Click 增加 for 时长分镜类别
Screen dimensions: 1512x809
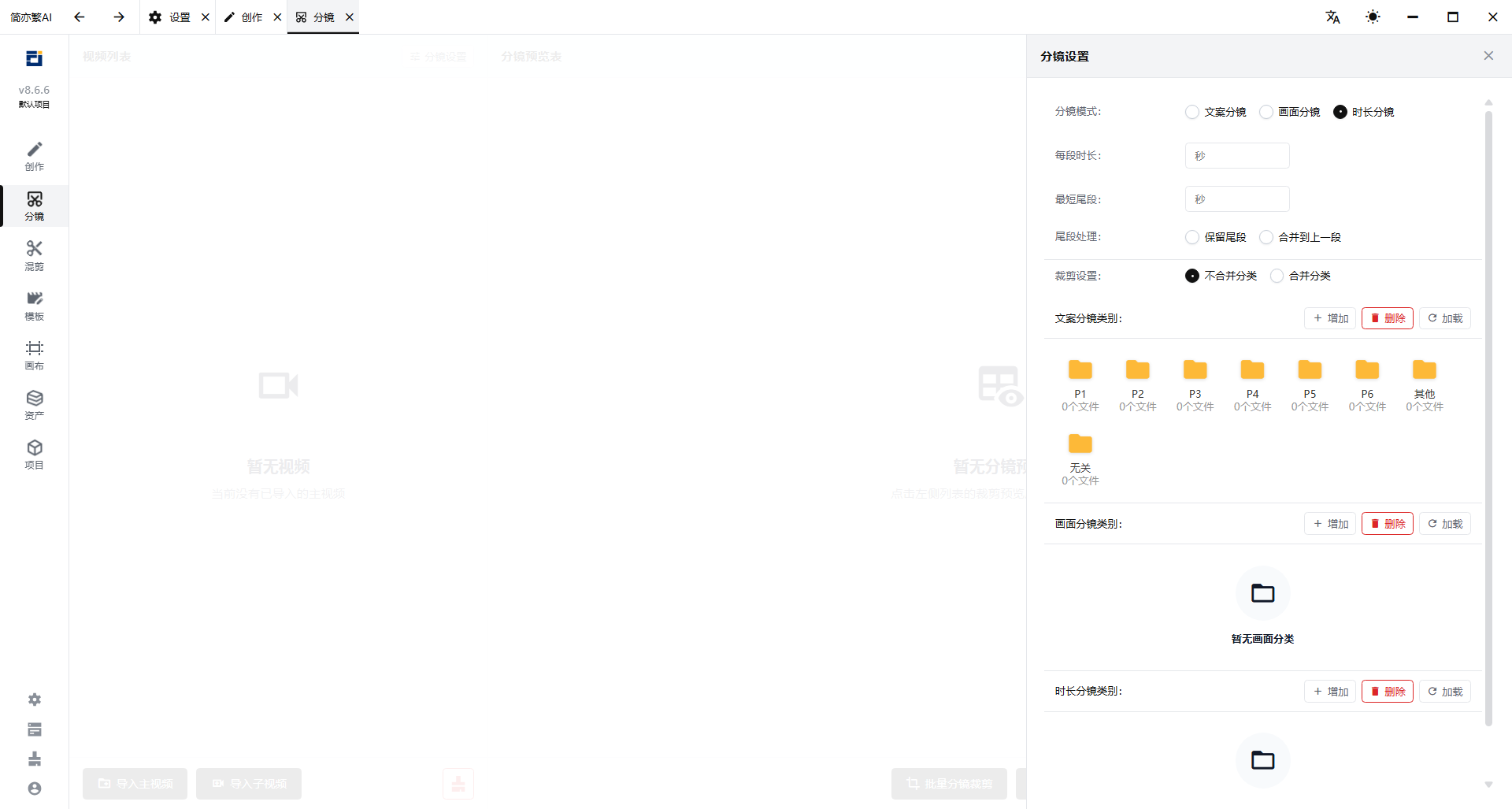point(1330,692)
